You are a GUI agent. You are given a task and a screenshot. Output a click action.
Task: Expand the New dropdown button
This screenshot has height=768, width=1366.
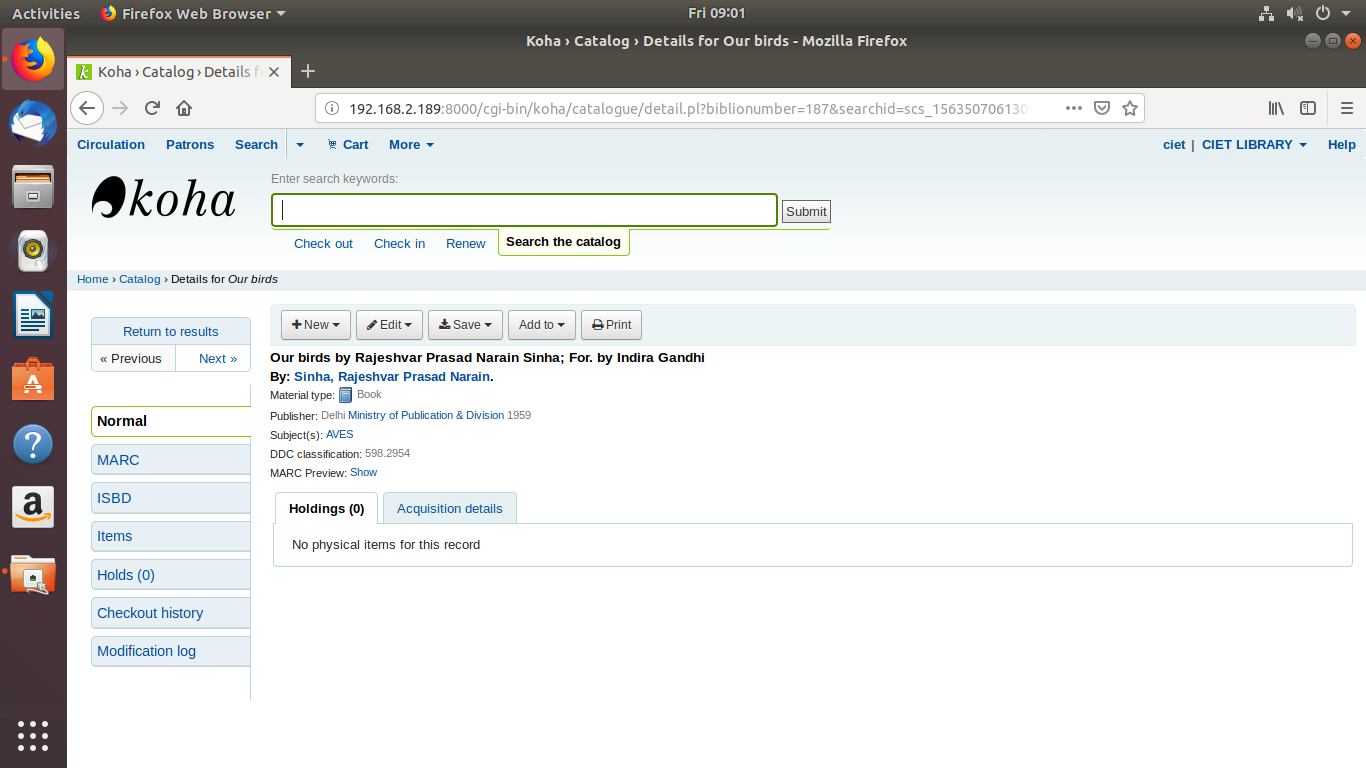pyautogui.click(x=315, y=325)
